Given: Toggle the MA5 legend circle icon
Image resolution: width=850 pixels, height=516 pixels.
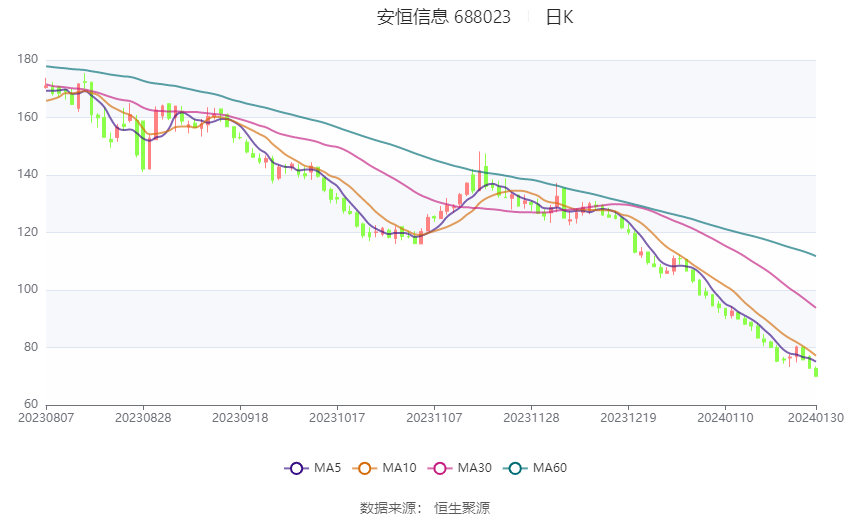Looking at the screenshot, I should point(296,468).
